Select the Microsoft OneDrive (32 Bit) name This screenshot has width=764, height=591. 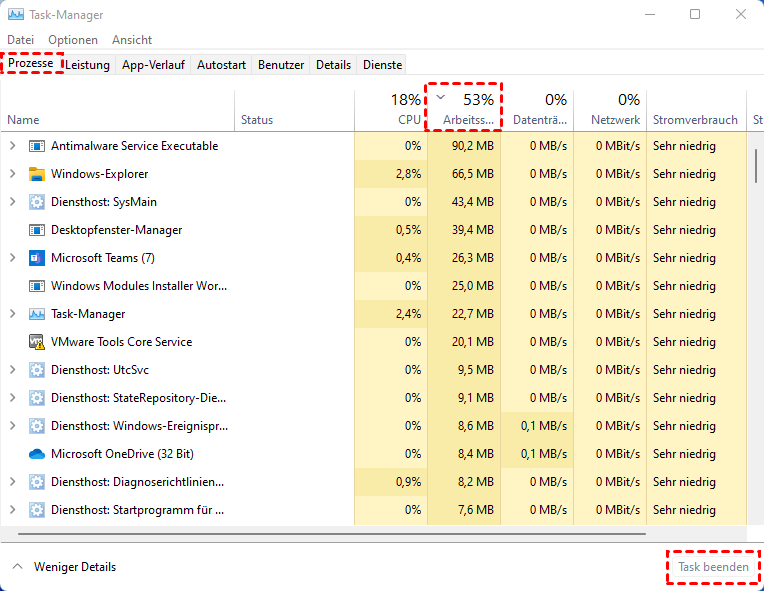click(x=122, y=454)
